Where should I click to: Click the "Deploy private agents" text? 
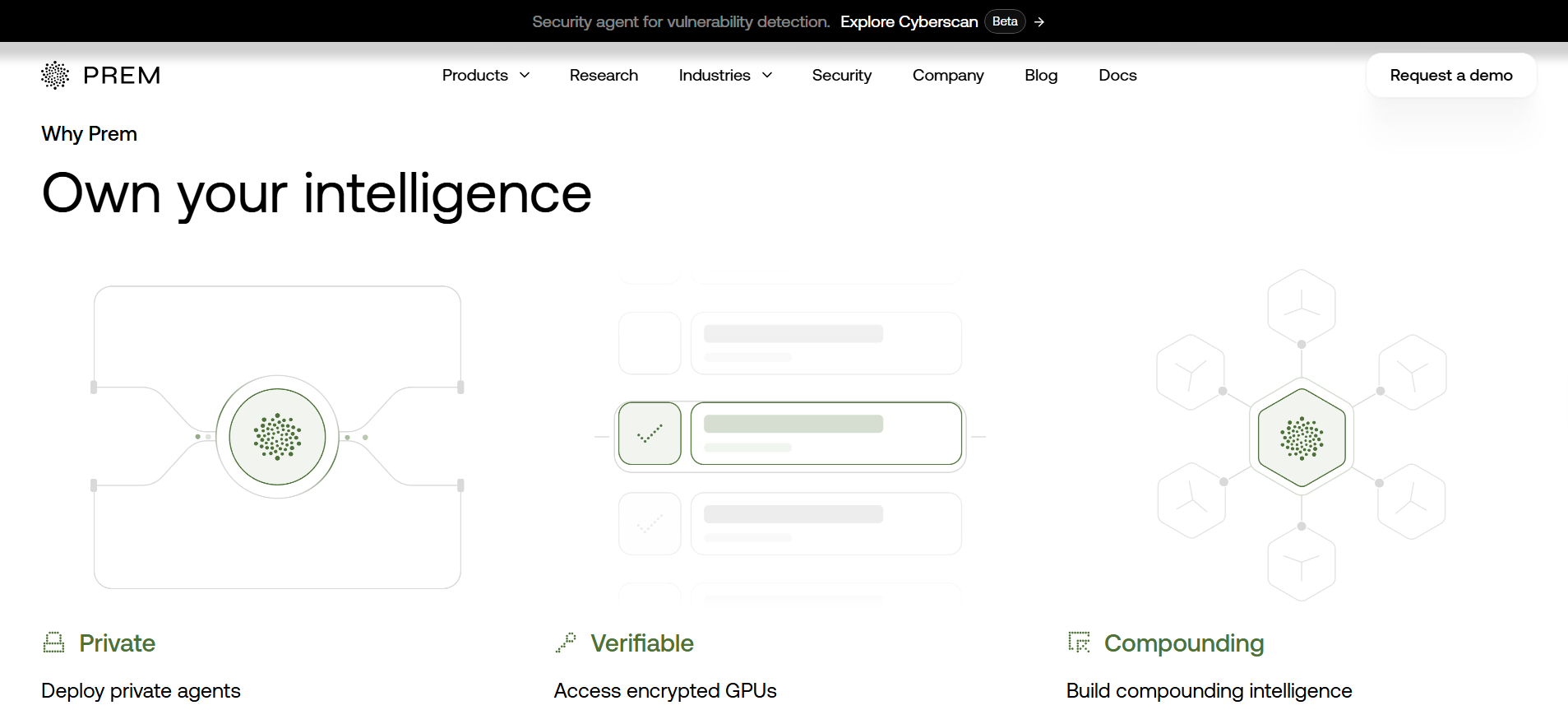click(141, 691)
